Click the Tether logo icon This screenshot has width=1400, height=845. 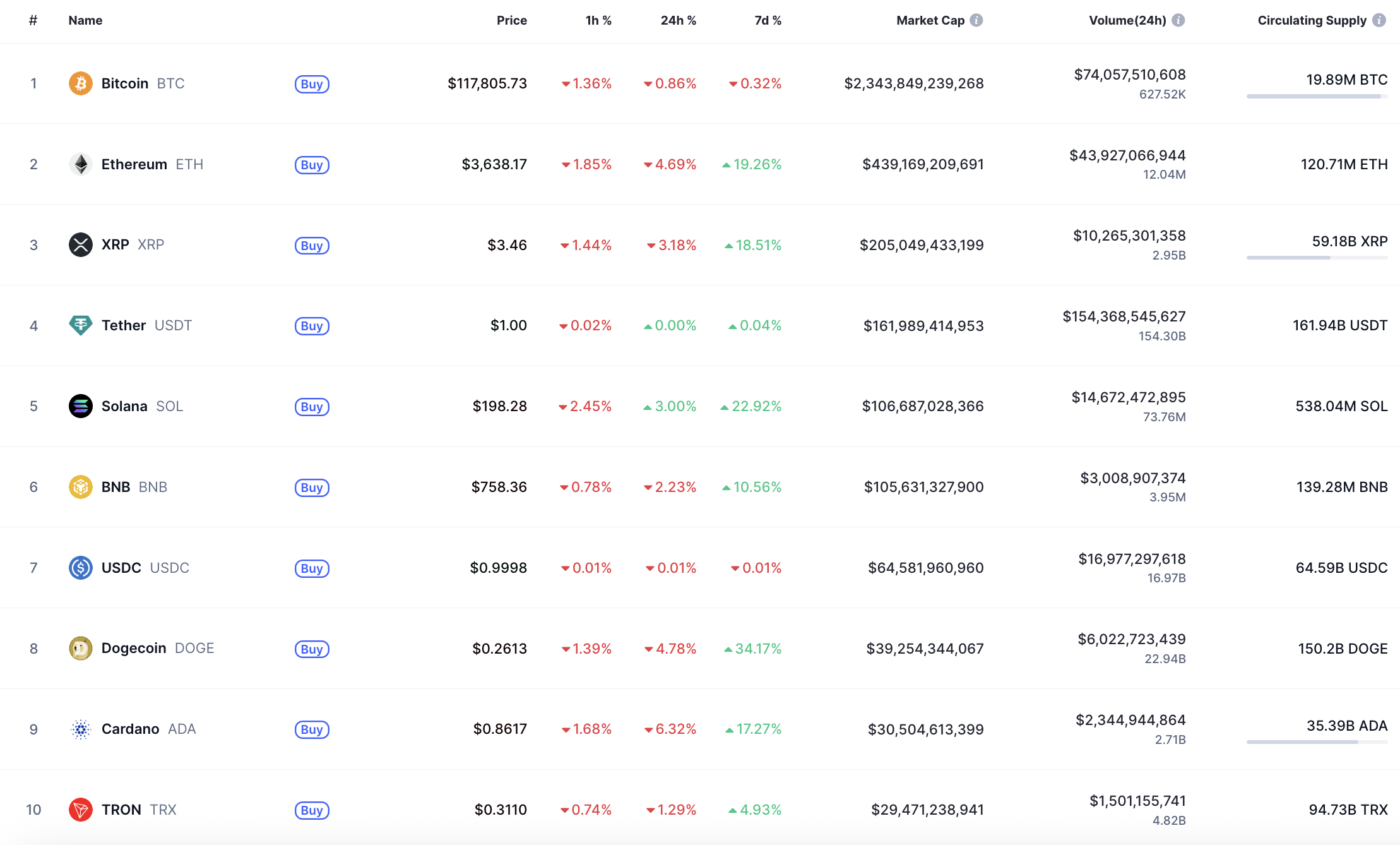(x=80, y=325)
